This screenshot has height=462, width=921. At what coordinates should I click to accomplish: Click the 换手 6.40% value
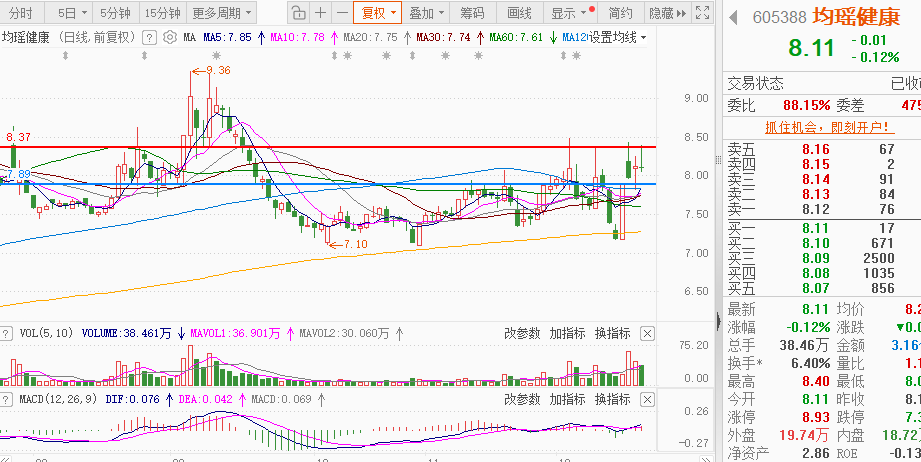tap(811, 363)
